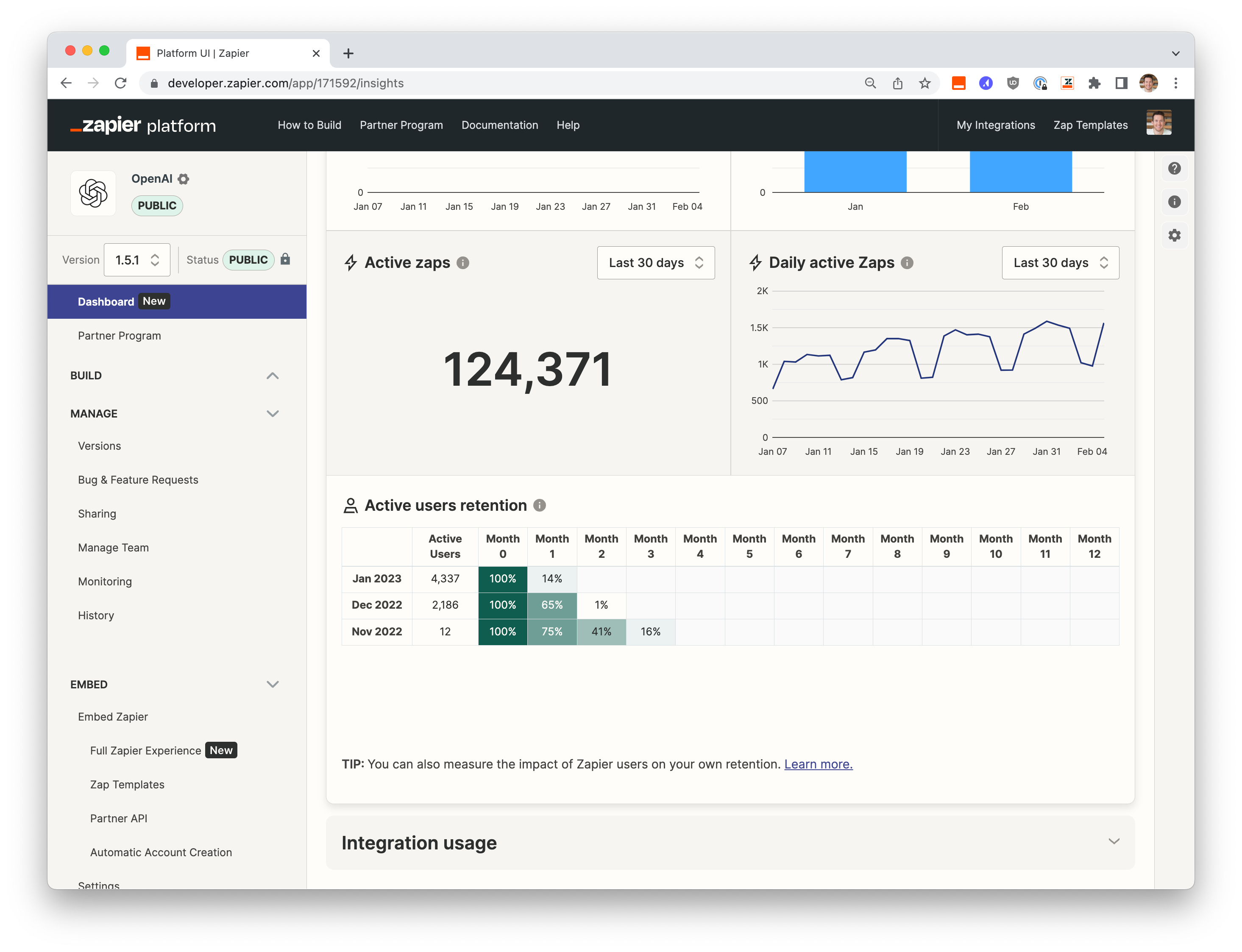Open Sharing page
1242x952 pixels.
pyautogui.click(x=97, y=514)
